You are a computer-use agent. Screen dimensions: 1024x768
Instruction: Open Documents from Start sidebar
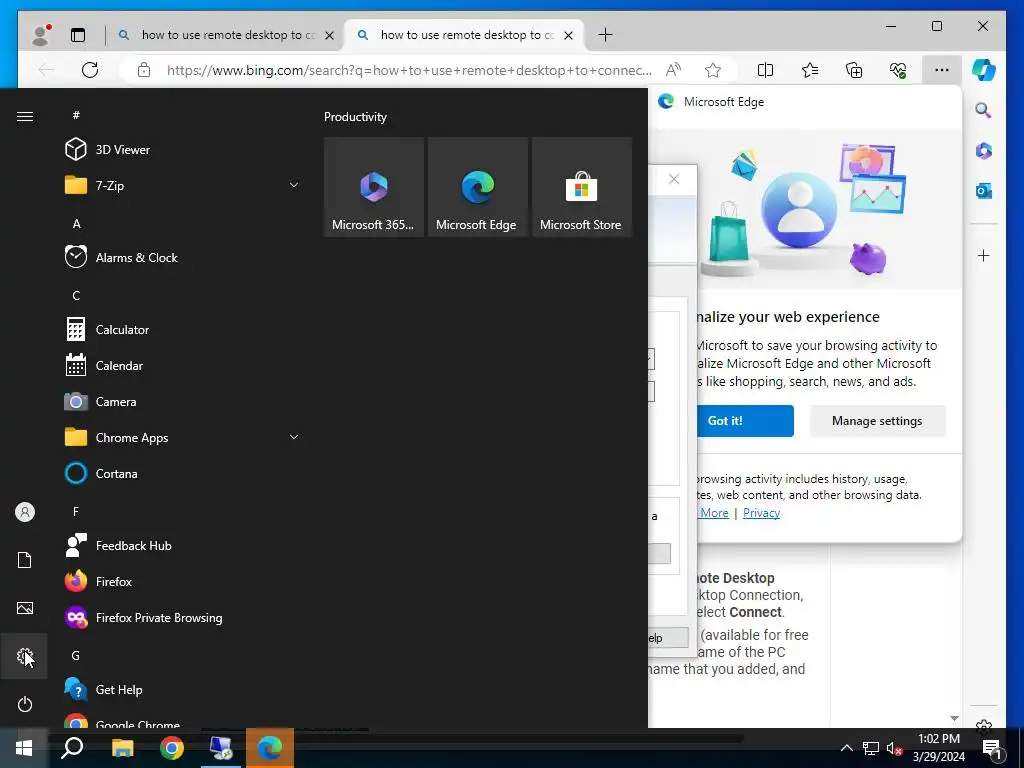click(x=25, y=560)
